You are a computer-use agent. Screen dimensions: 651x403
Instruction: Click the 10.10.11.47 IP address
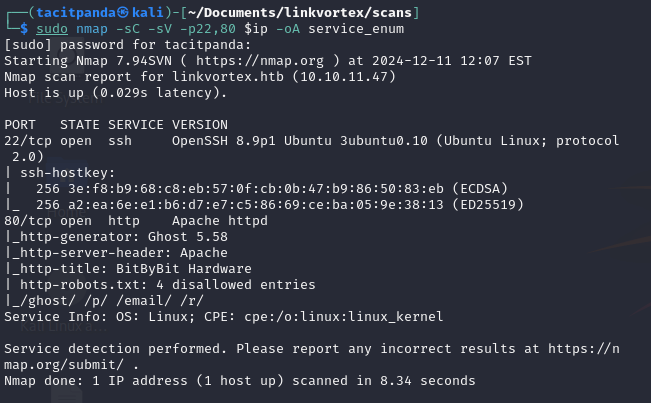coord(344,77)
